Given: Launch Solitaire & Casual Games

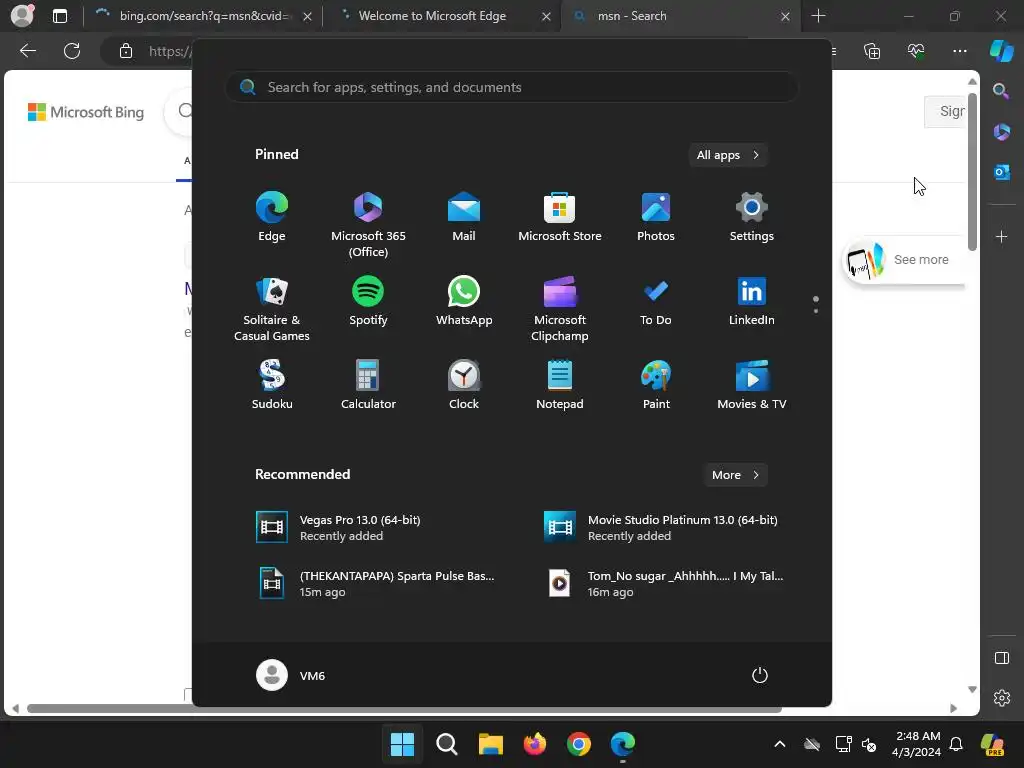Looking at the screenshot, I should coord(272,309).
